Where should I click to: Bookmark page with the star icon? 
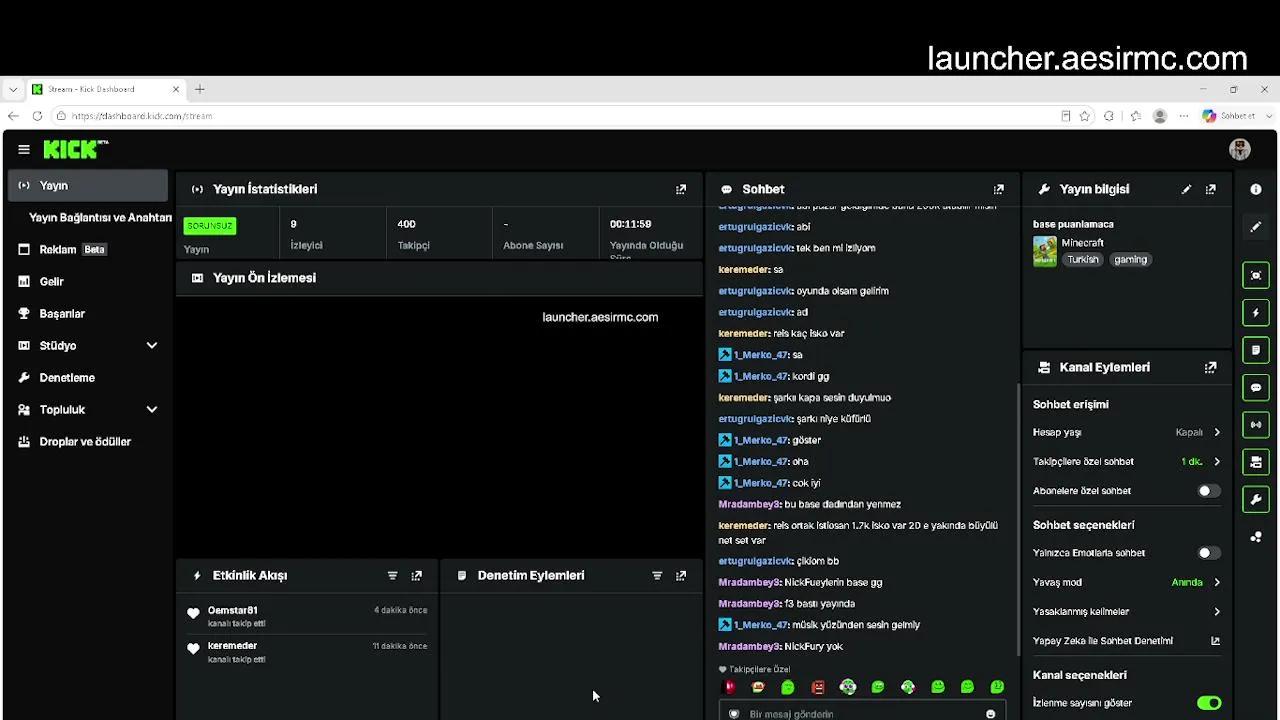tap(1085, 116)
